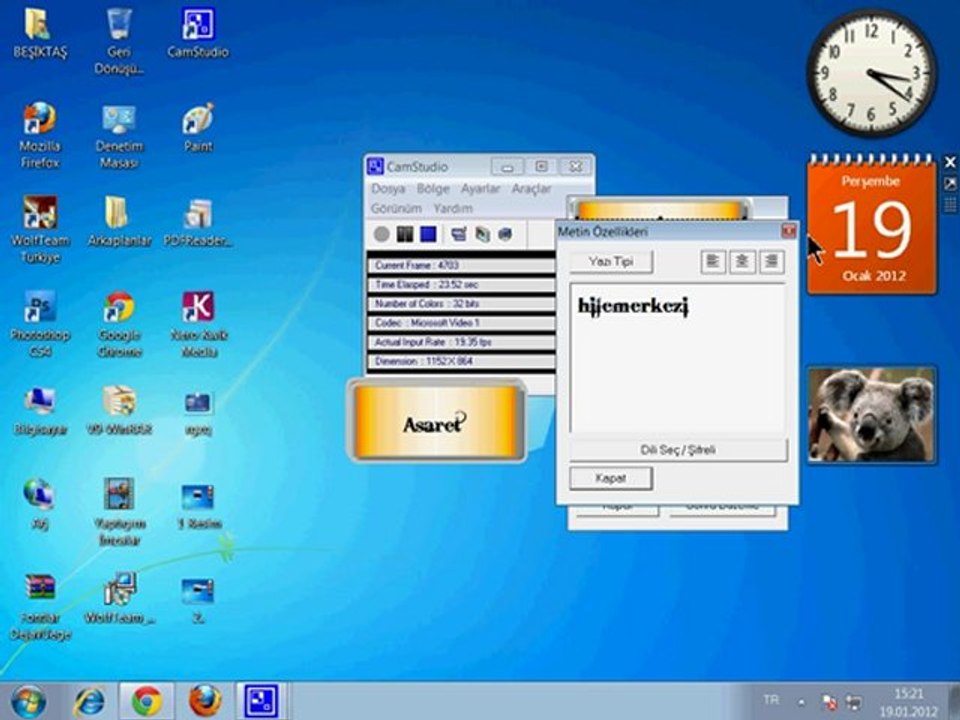Click the blue Stop button in CamStudio
This screenshot has height=720, width=960.
[x=428, y=234]
